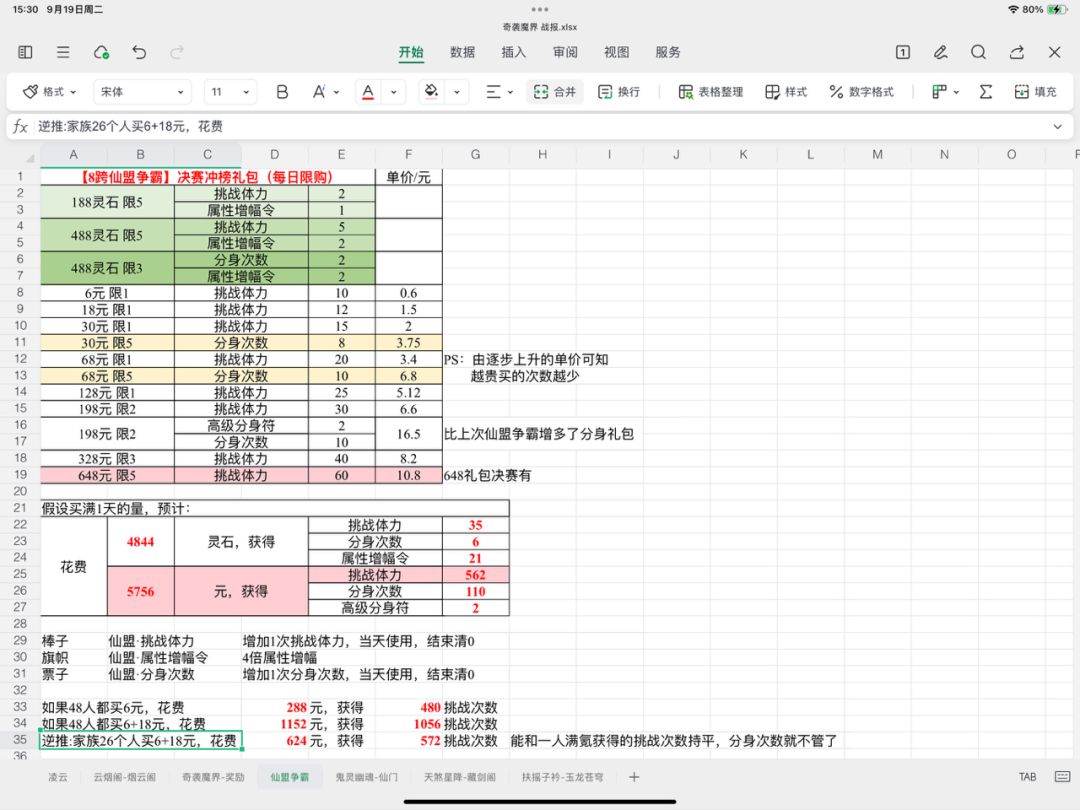Toggle the 合并 merge cells button

pyautogui.click(x=555, y=92)
